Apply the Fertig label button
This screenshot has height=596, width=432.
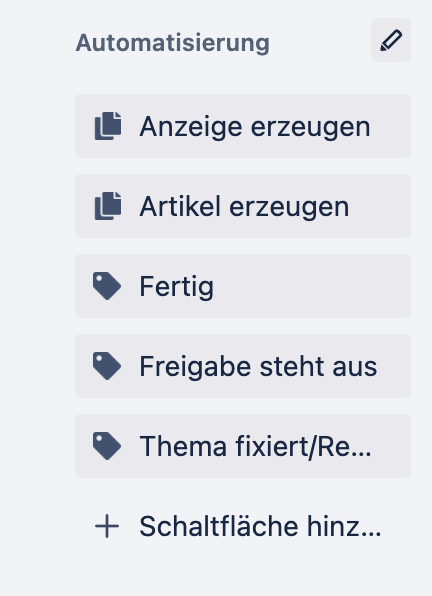pyautogui.click(x=243, y=286)
